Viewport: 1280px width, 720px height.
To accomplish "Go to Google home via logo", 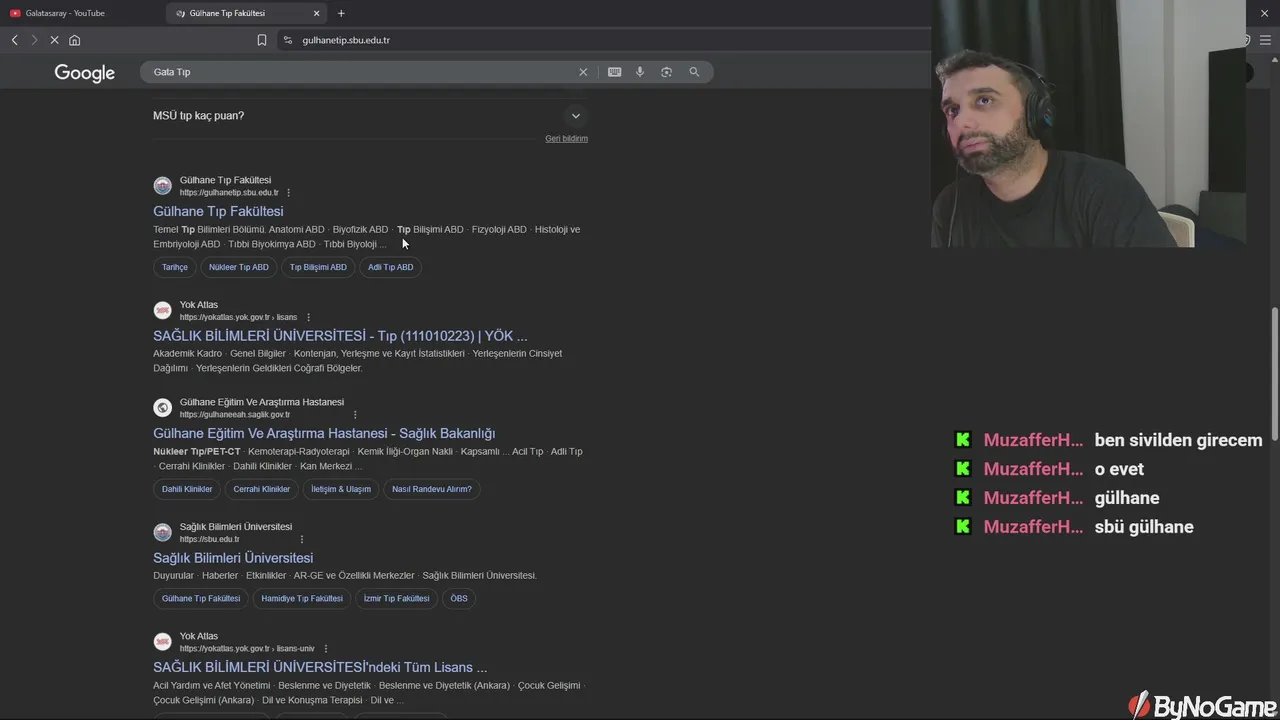I will pos(84,73).
